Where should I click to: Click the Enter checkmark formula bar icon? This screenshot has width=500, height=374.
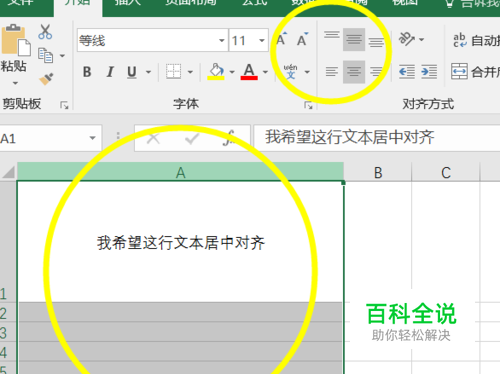click(192, 138)
